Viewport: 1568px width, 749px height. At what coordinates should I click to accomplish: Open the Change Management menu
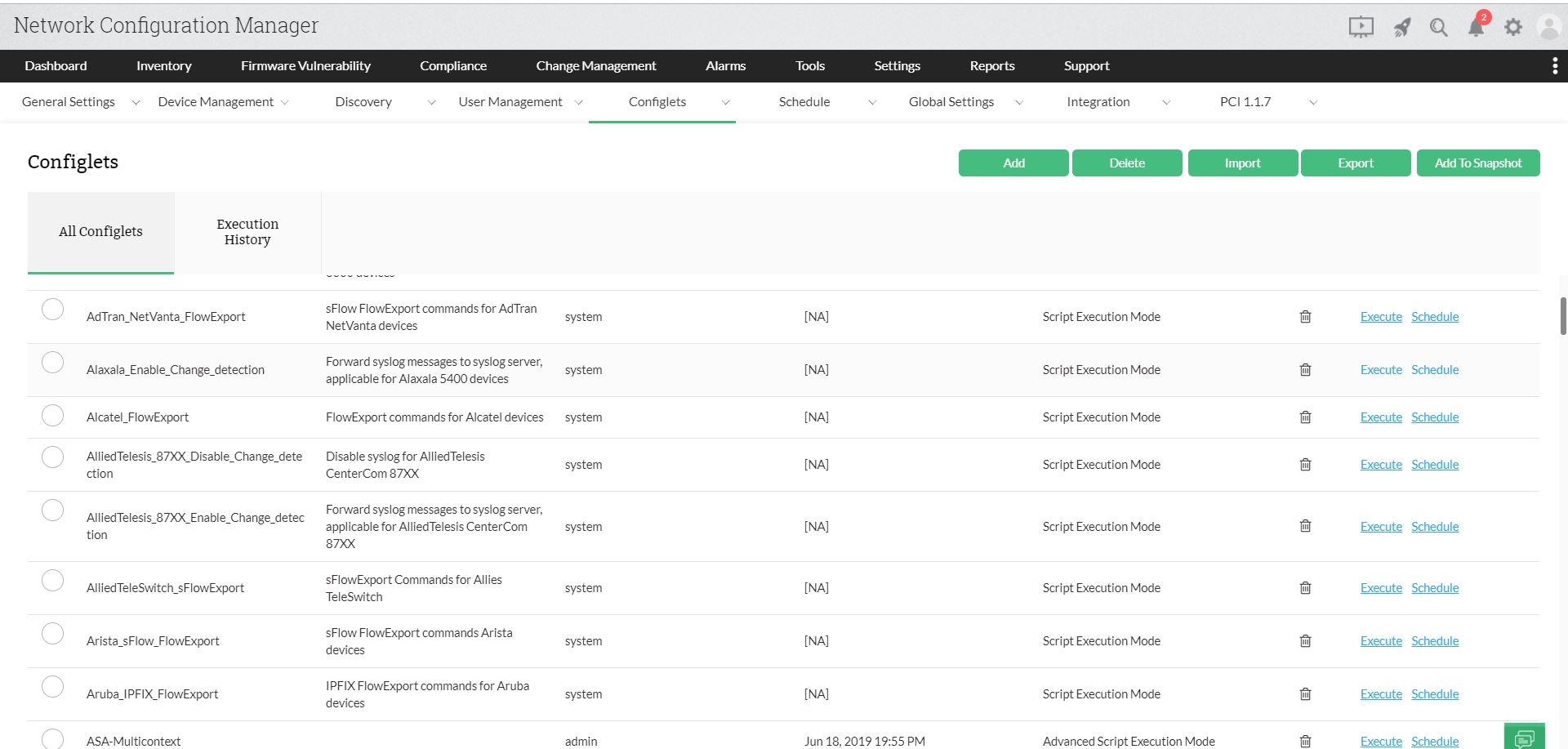(595, 66)
